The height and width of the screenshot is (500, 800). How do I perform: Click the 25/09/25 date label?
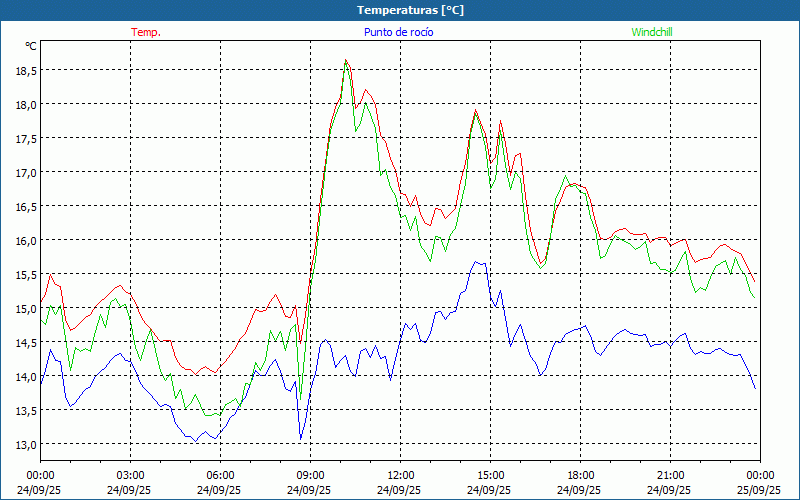(760, 491)
